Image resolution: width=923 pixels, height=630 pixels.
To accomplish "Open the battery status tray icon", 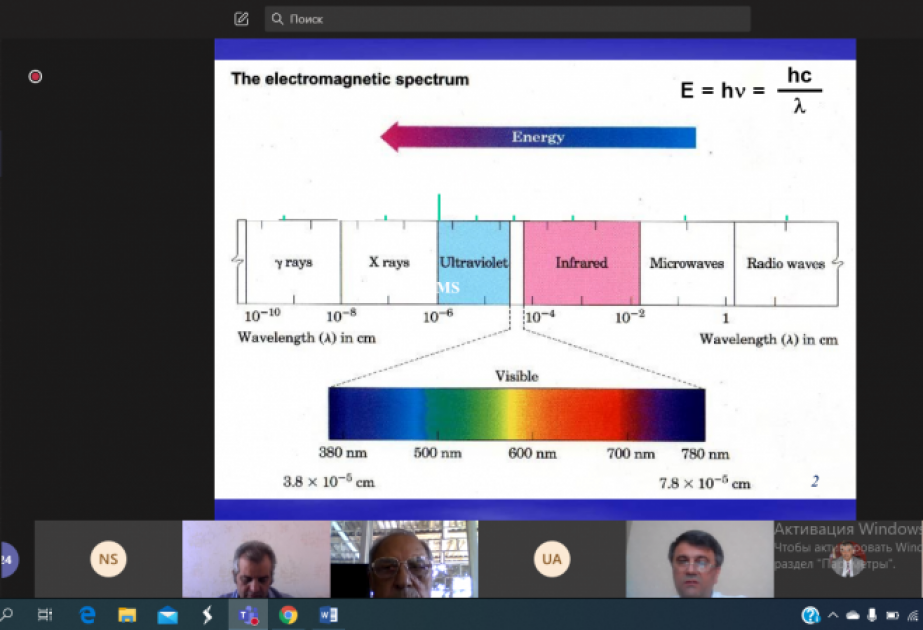I will [892, 615].
